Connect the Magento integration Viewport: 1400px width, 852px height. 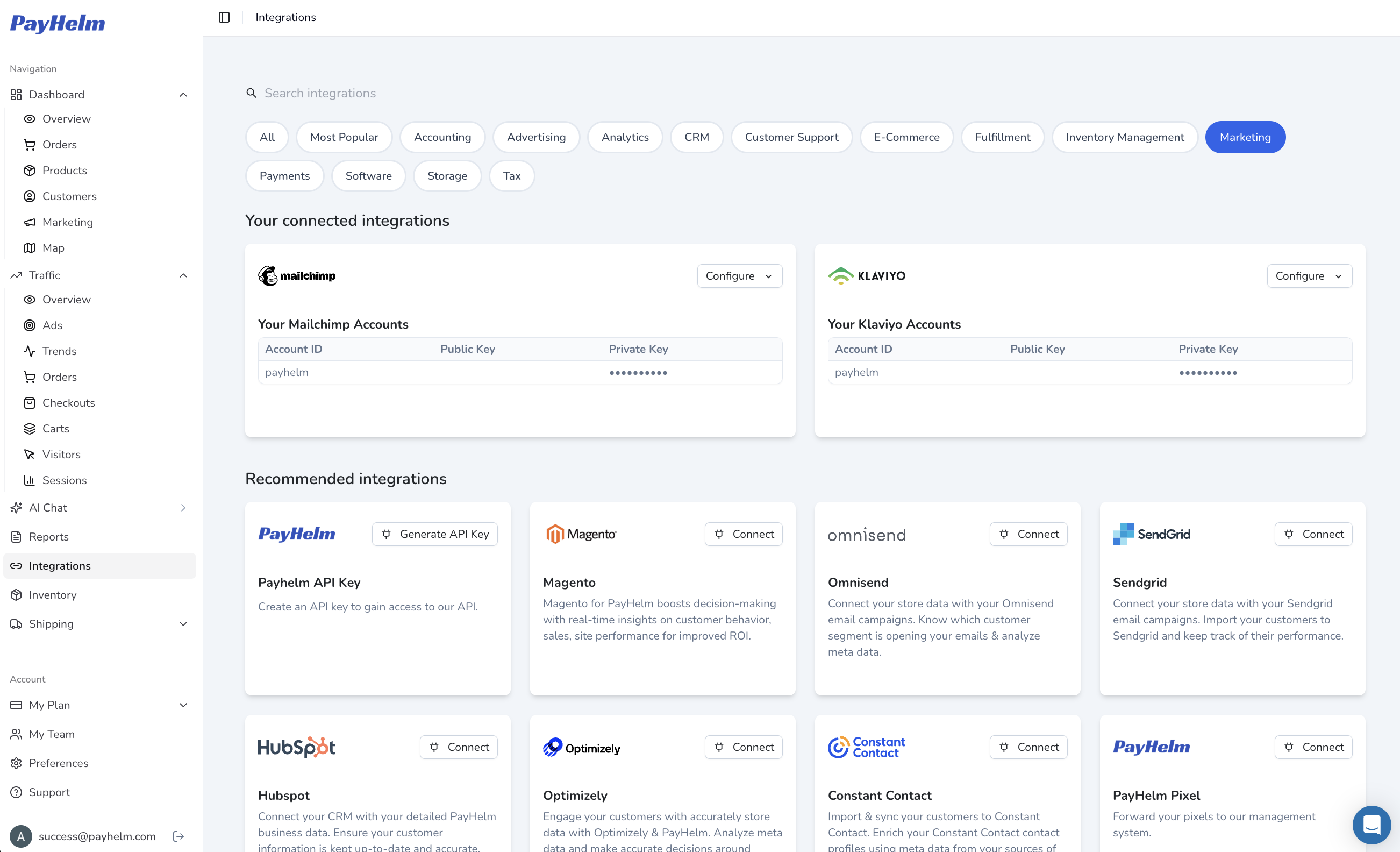pyautogui.click(x=744, y=534)
